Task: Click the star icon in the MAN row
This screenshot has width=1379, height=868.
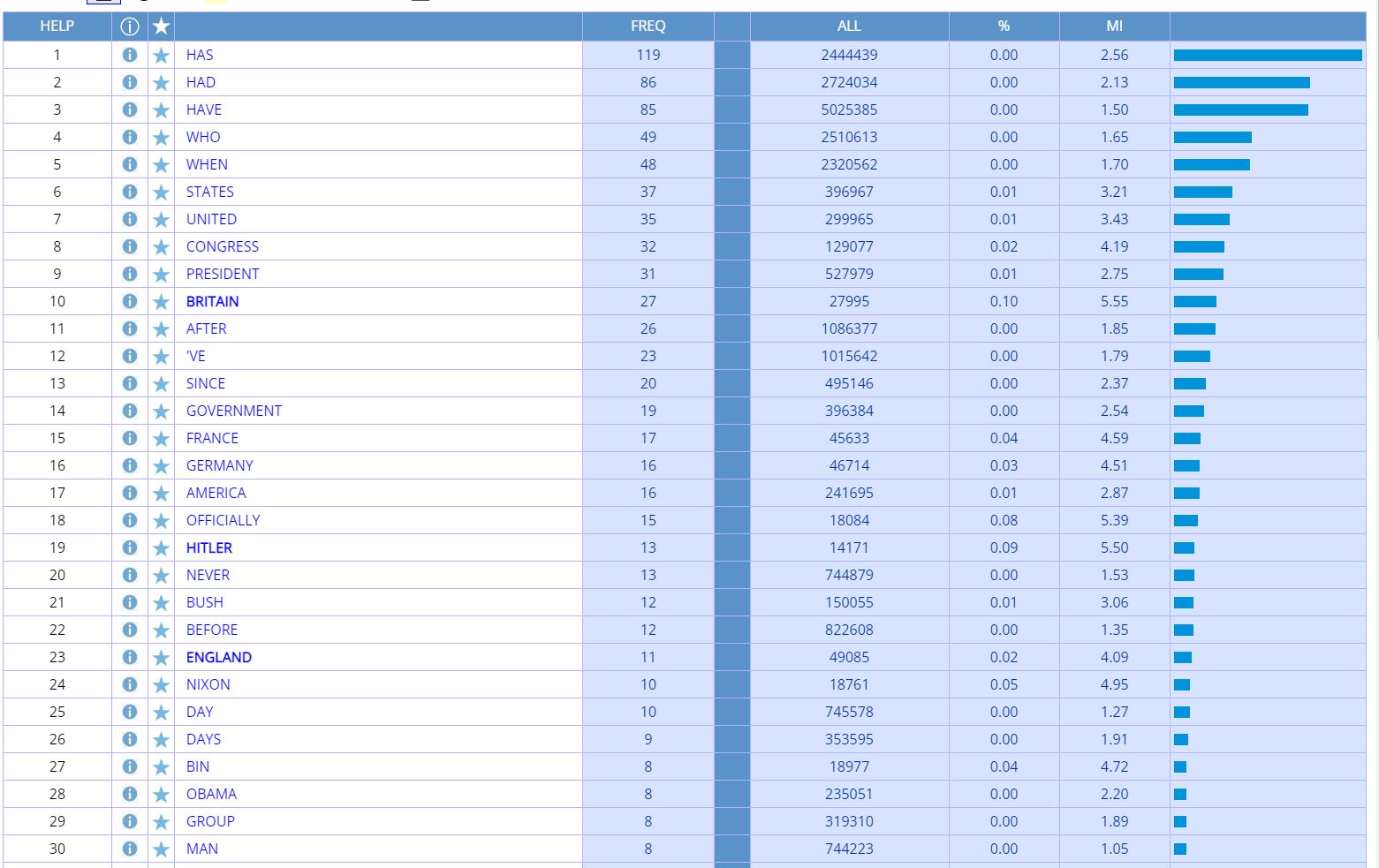Action: [161, 849]
